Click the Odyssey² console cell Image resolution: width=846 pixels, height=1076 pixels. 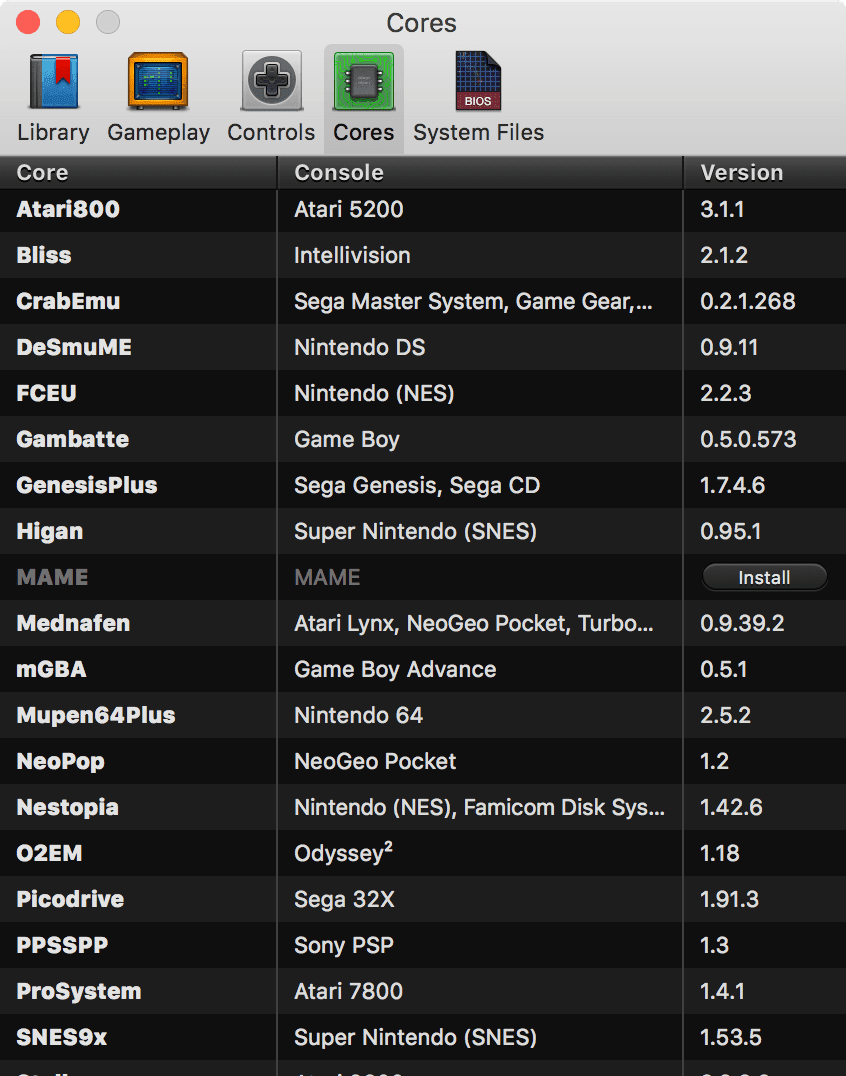tap(343, 853)
